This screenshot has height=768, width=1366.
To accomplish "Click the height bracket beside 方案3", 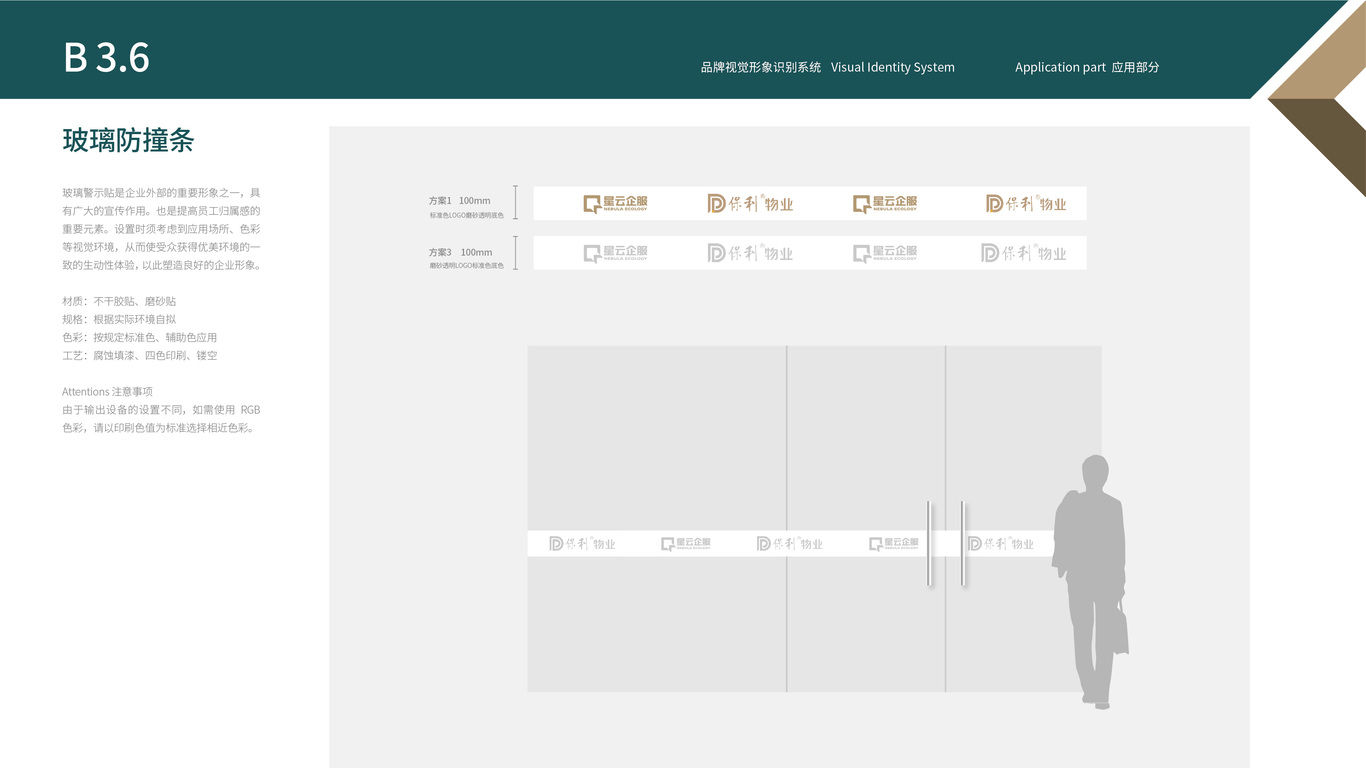I will [x=516, y=253].
